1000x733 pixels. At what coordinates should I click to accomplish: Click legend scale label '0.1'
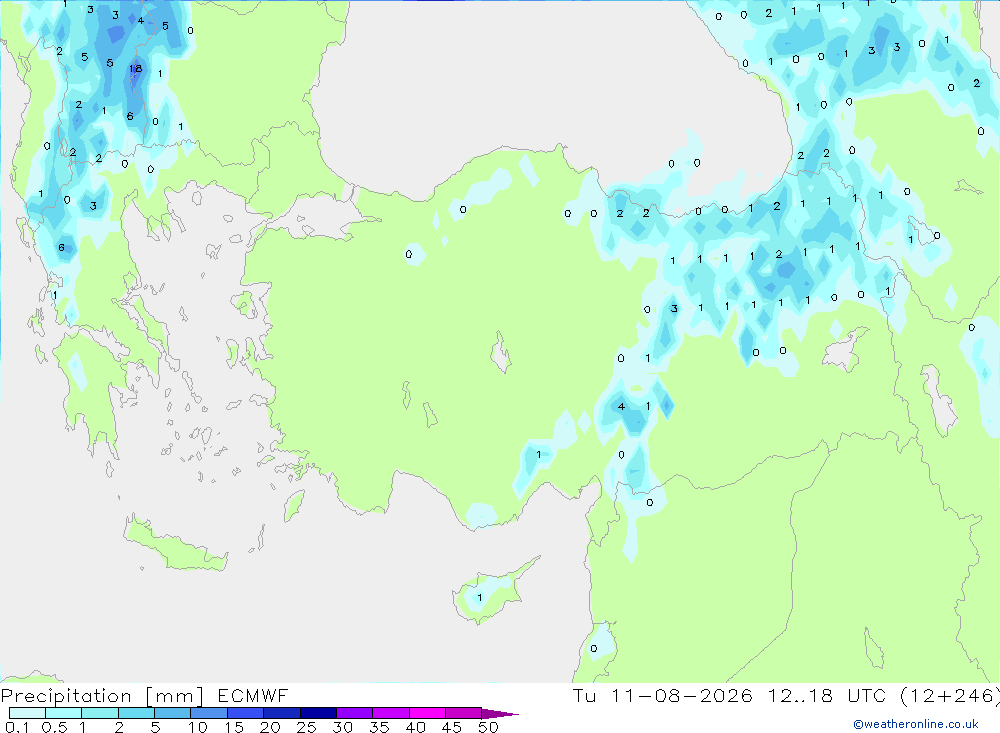coord(17,727)
